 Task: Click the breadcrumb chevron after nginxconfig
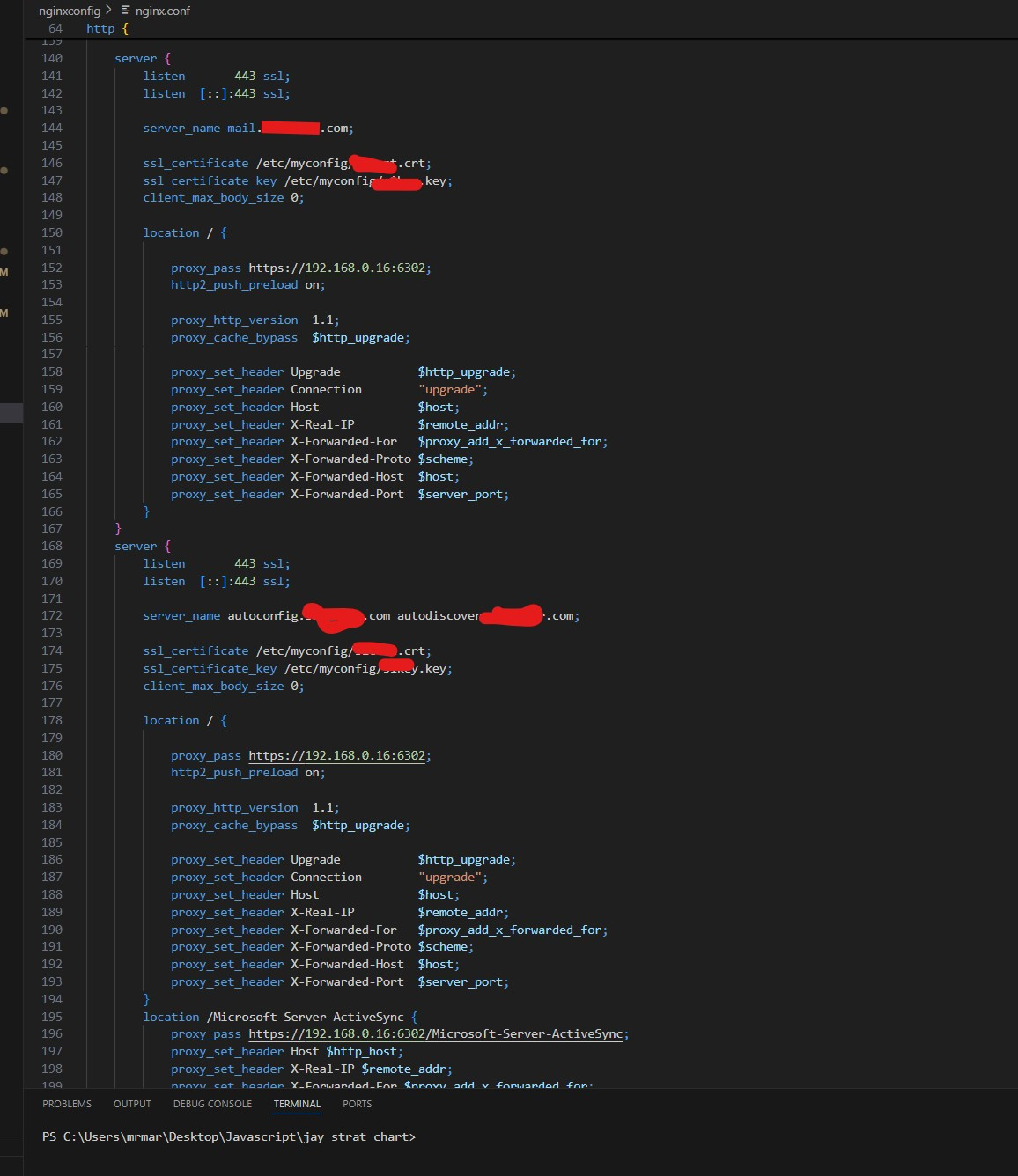coord(109,11)
